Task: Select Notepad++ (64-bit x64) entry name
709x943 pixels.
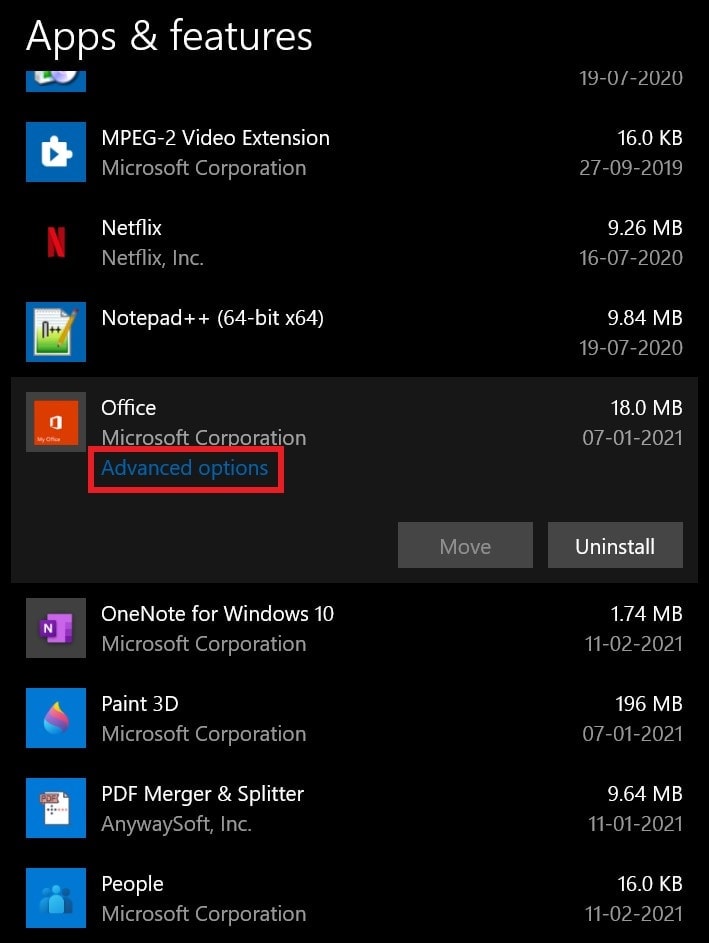Action: [x=213, y=318]
